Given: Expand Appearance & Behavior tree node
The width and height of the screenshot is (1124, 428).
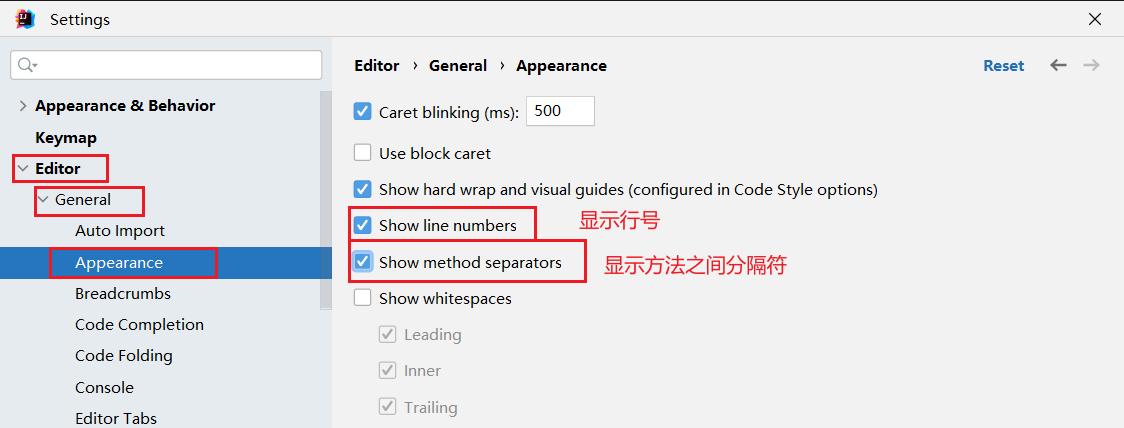Looking at the screenshot, I should coord(22,106).
